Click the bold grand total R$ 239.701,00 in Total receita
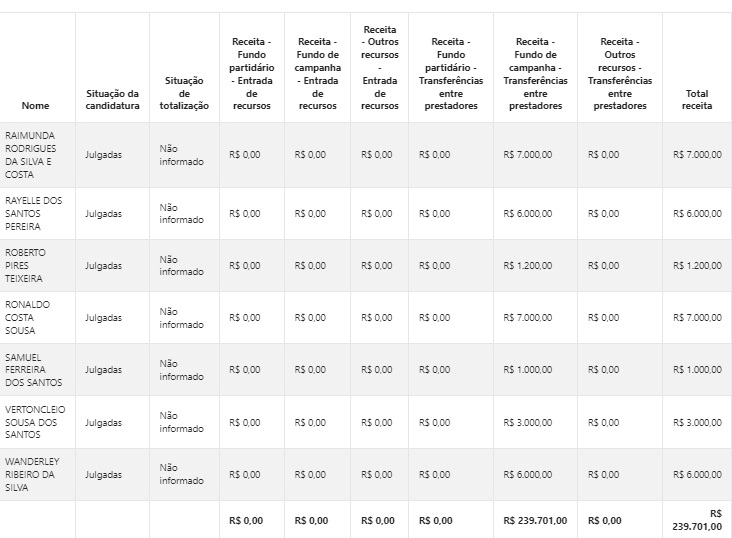Viewport: 732px width, 538px height. 696,520
